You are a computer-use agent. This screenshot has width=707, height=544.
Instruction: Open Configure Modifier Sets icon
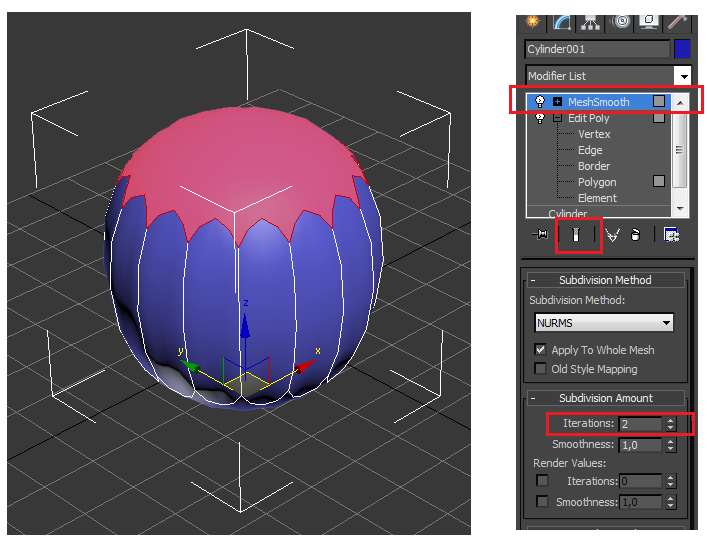[x=671, y=235]
